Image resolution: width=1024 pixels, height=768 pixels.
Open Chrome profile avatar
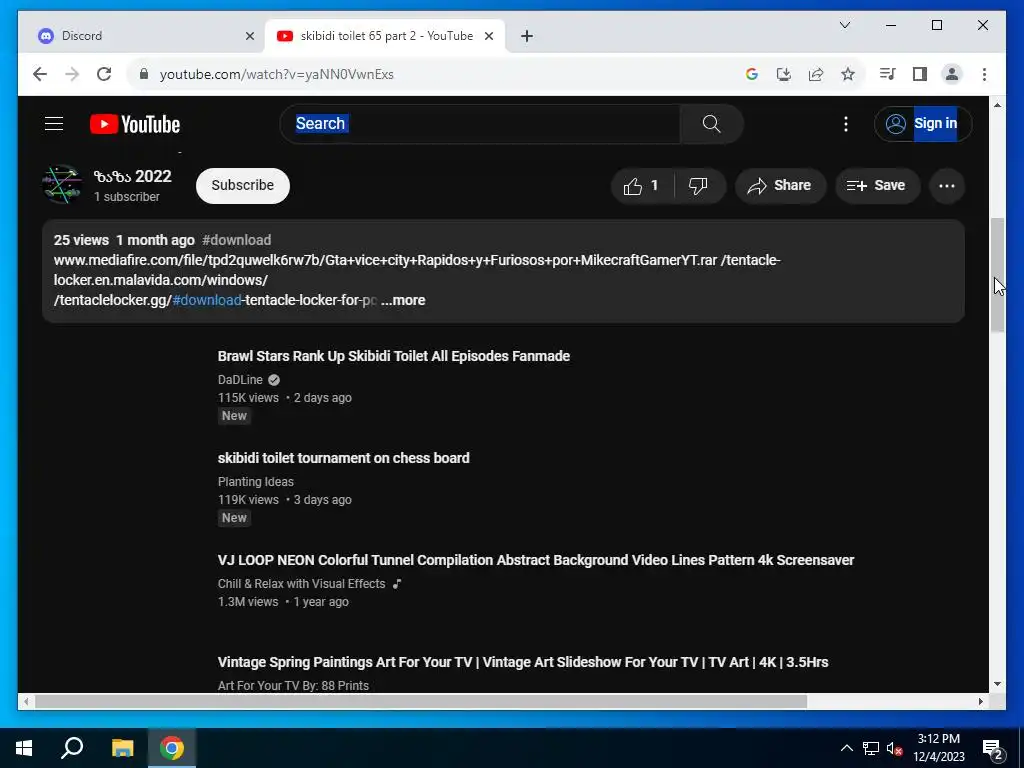click(x=952, y=74)
